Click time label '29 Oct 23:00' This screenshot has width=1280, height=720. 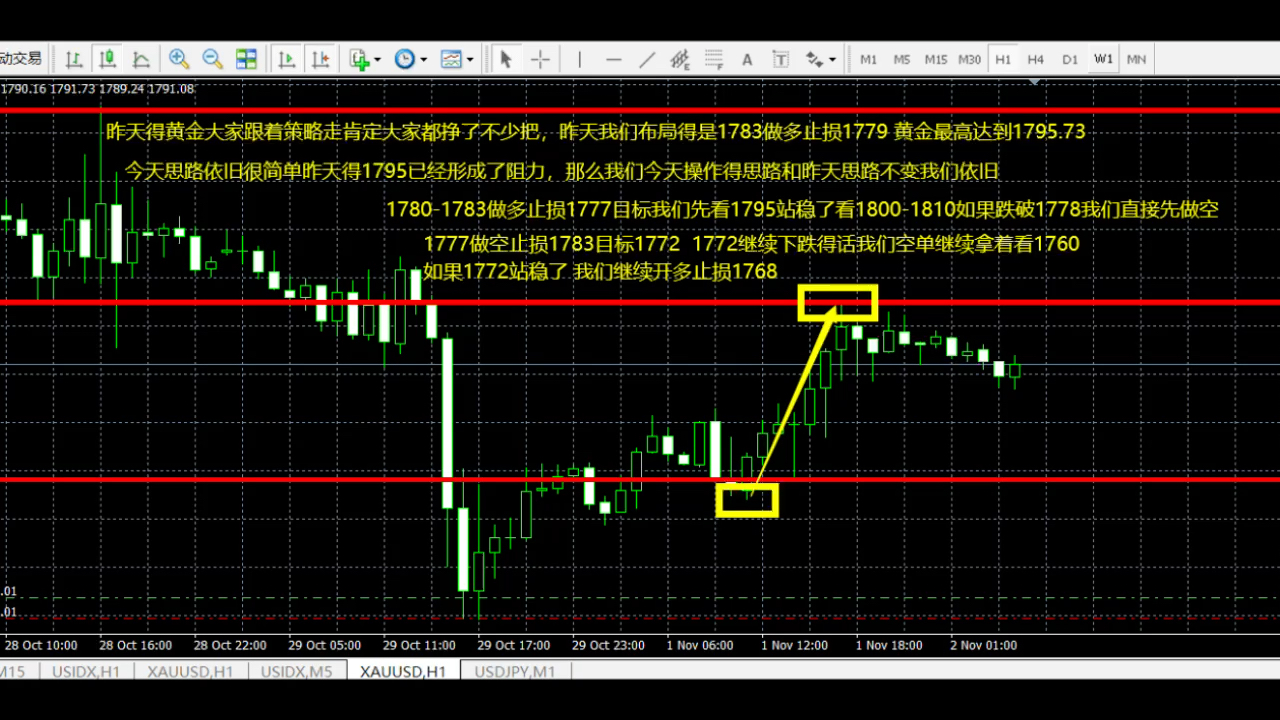click(608, 645)
